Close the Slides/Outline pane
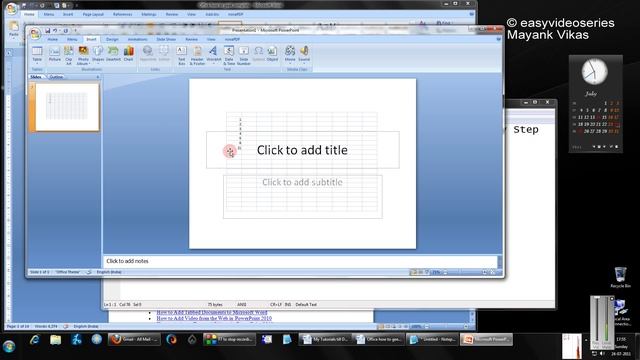The image size is (640, 360). 98,77
